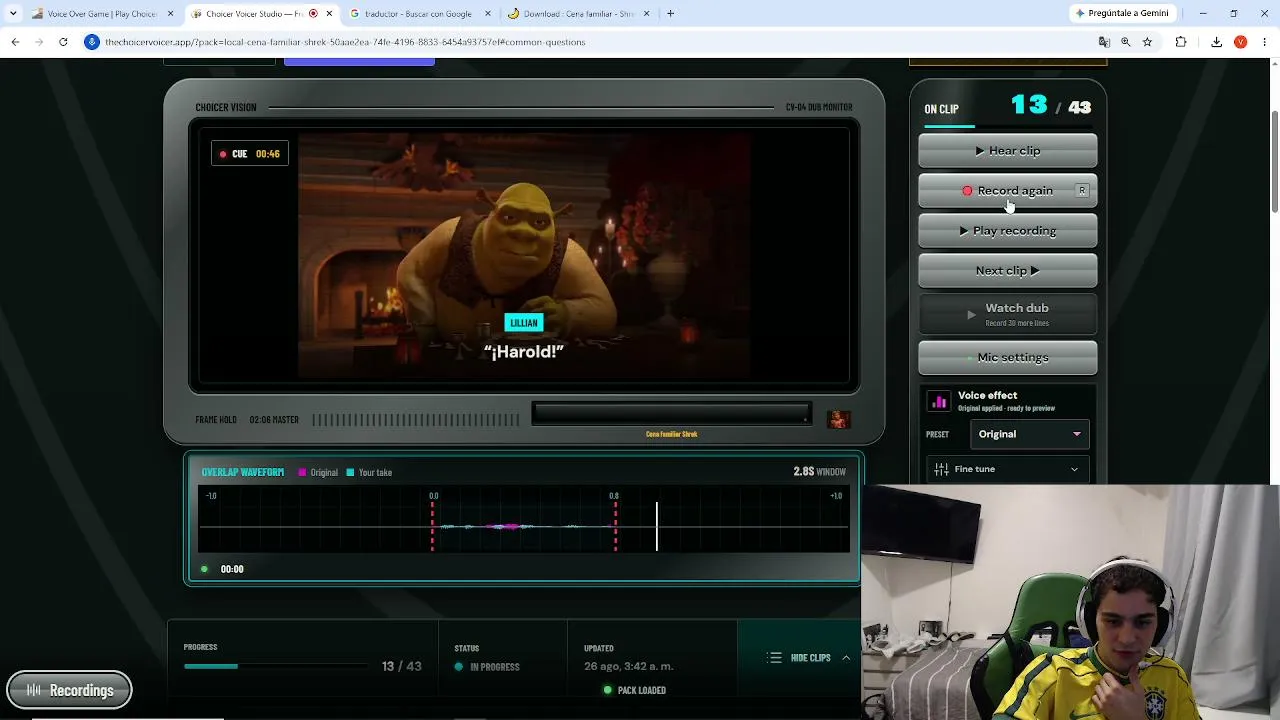This screenshot has height=720, width=1280.
Task: Open the Recordings panel
Action: point(69,690)
